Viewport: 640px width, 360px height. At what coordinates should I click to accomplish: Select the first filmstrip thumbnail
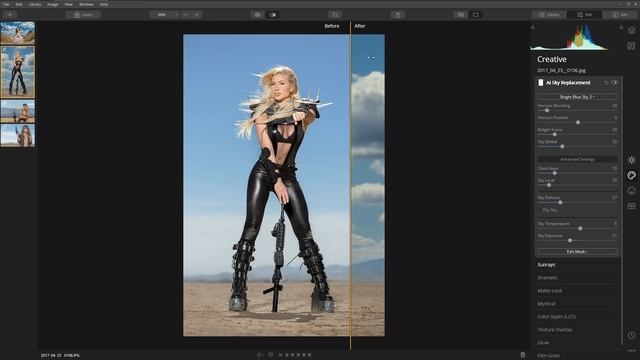18,33
